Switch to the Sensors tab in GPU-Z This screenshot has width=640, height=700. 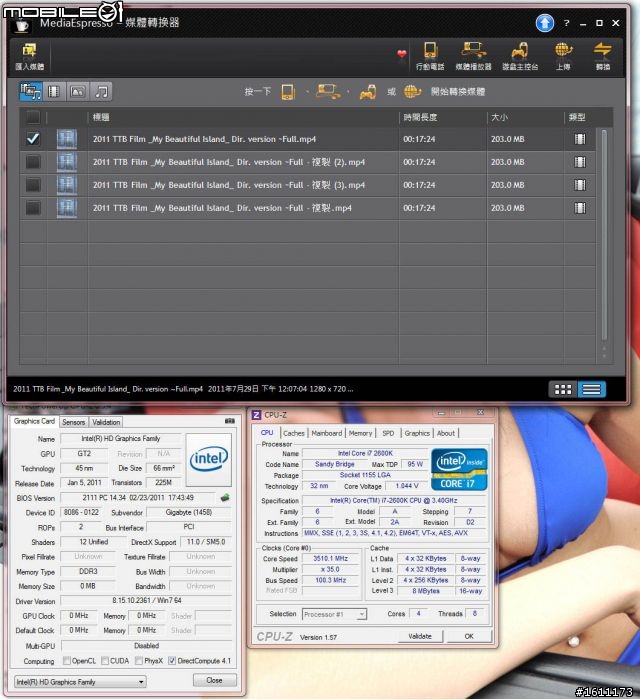(x=74, y=422)
